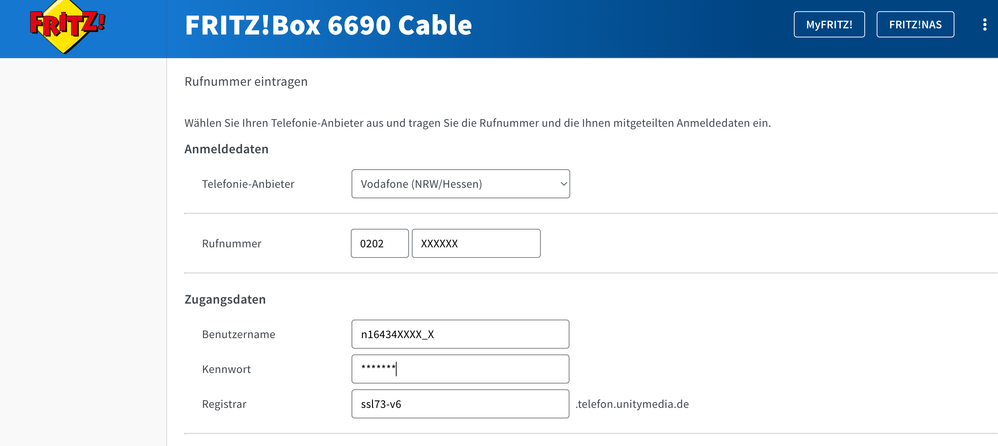998x446 pixels.
Task: Click the 'Rufnummer eintragen' page heading
Action: pos(246,81)
